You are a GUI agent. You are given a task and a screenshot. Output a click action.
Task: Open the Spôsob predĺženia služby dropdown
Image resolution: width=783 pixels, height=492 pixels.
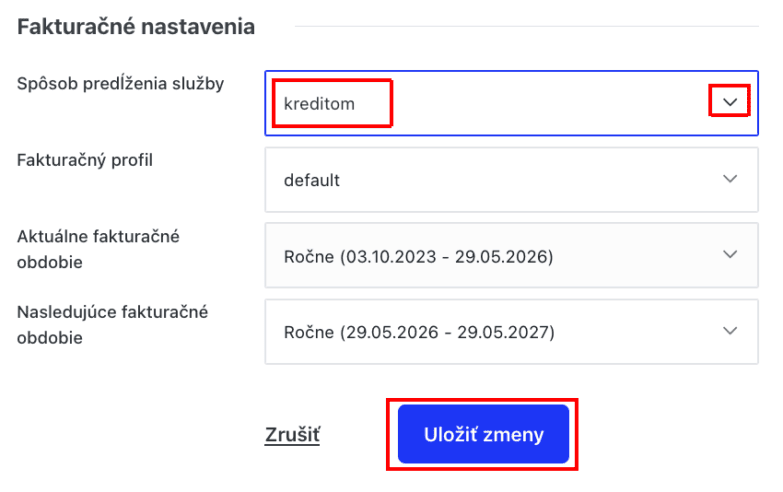510,102
